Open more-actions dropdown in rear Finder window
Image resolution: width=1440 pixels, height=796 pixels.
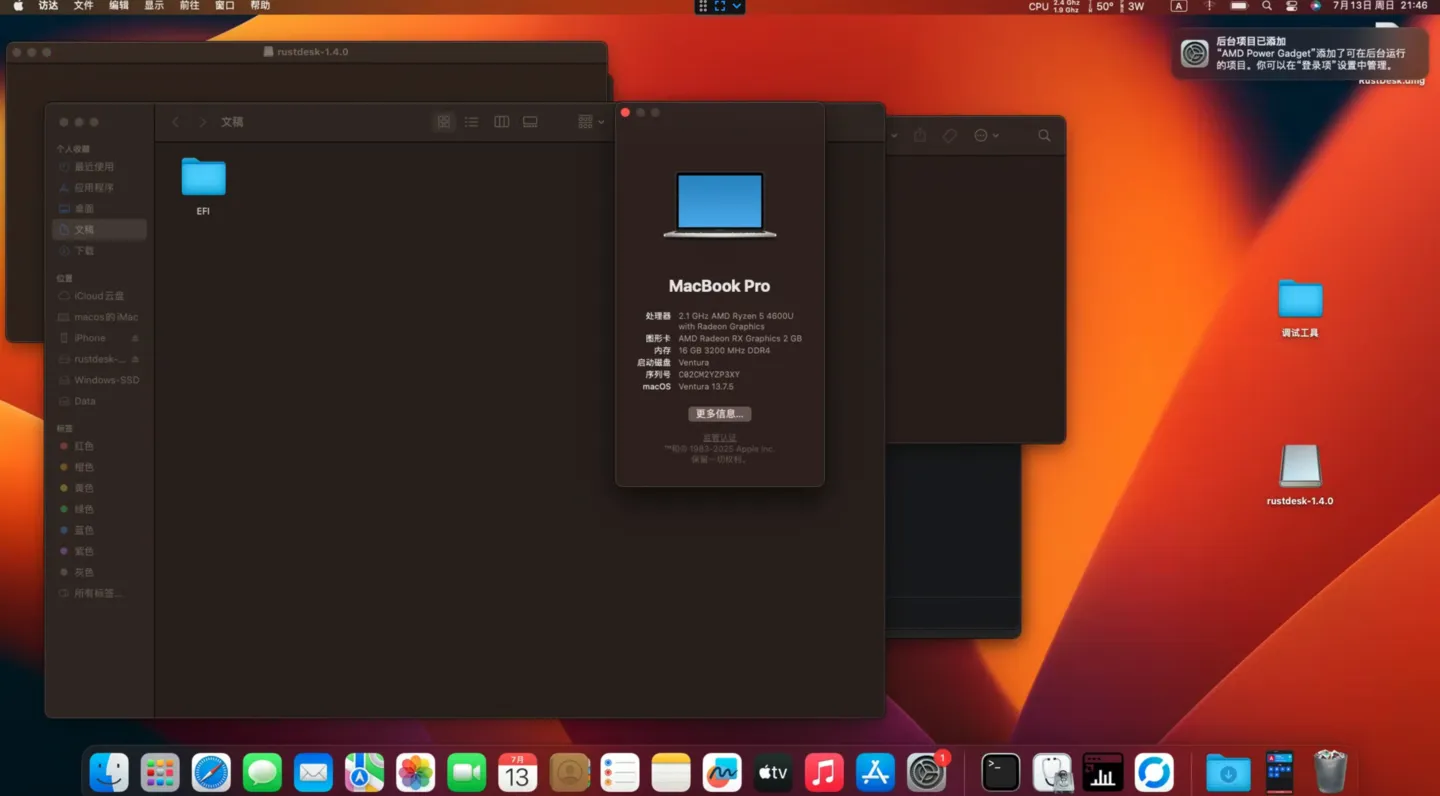[986, 135]
